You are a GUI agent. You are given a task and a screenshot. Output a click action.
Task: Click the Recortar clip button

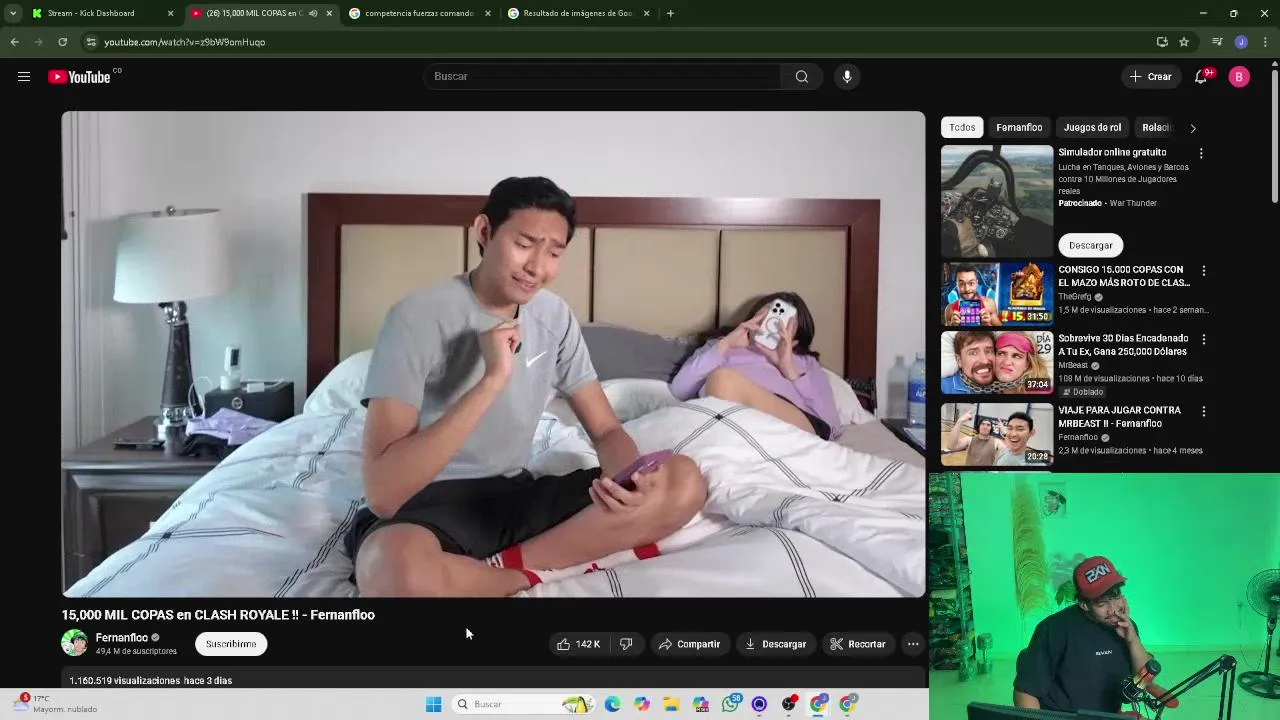pos(858,644)
